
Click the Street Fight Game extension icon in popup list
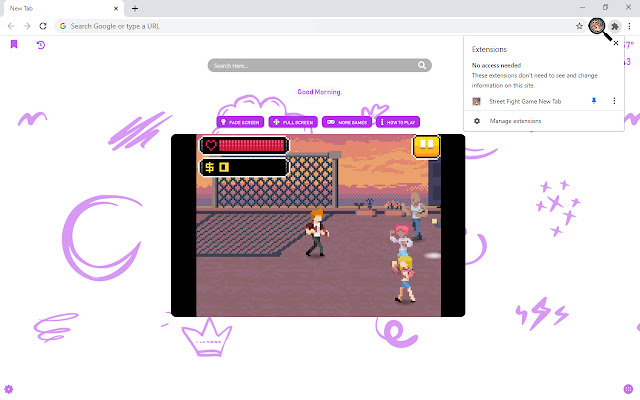tap(476, 101)
